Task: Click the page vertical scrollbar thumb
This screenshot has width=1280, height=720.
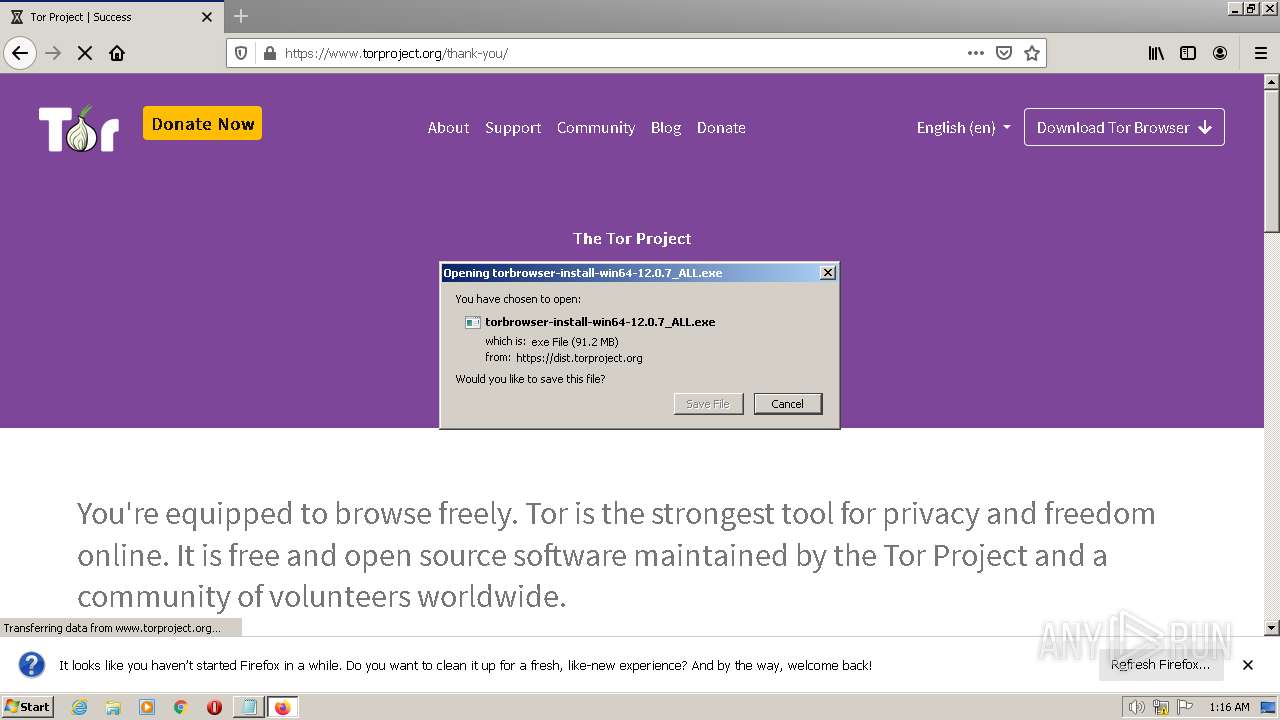Action: pos(1272,160)
